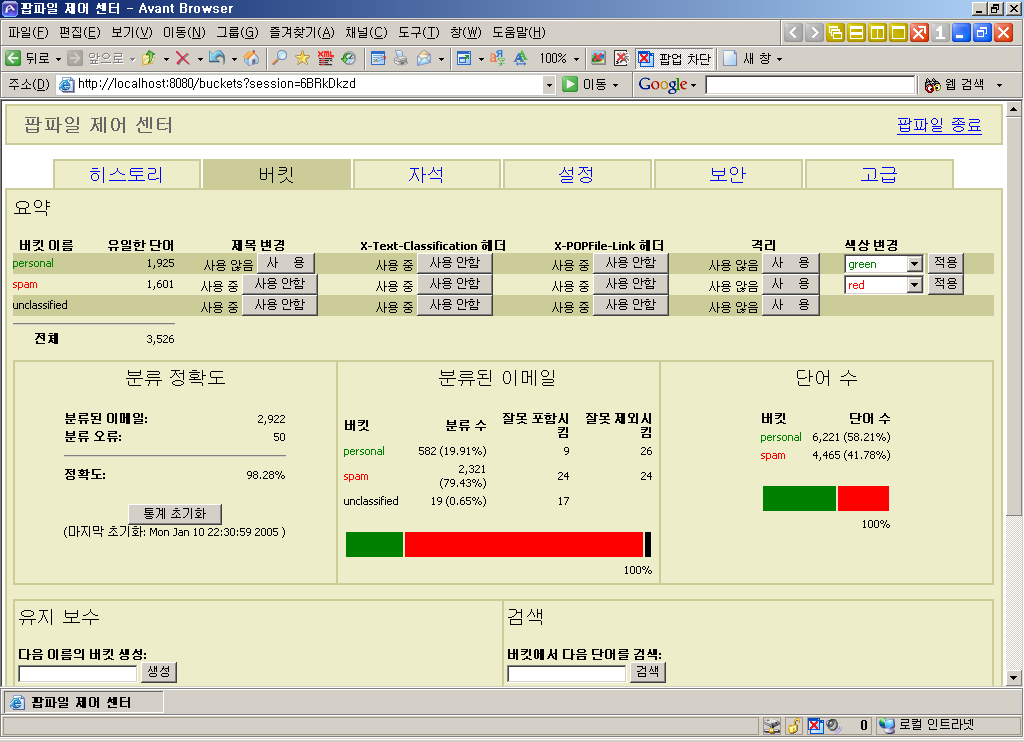The image size is (1024, 742).
Task: Open the New Window dropdown arrow
Action: click(778, 59)
